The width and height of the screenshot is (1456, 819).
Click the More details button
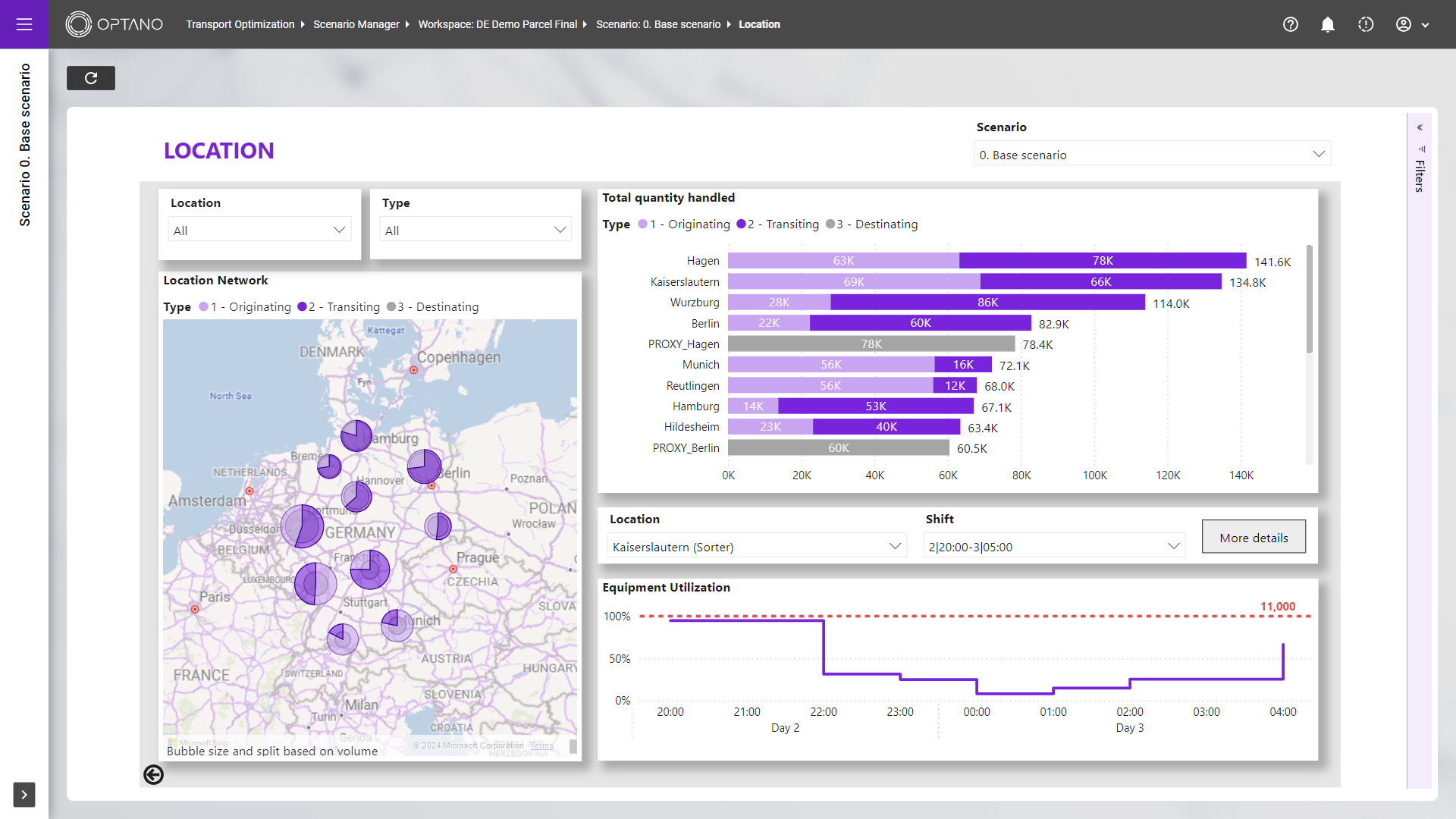coord(1253,537)
